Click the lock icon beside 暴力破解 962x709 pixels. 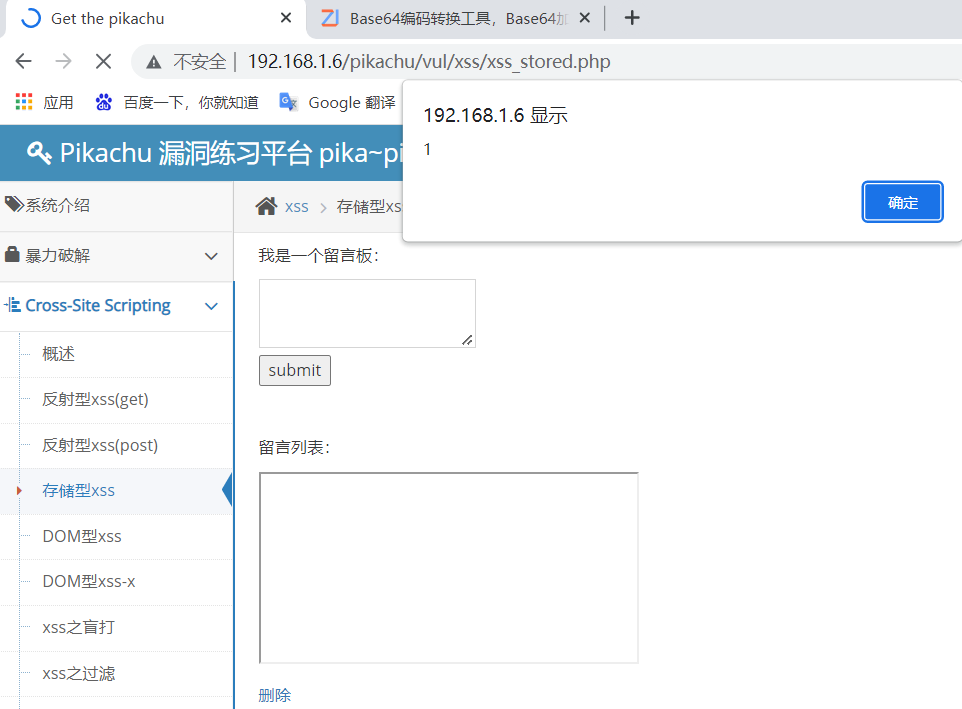tap(13, 257)
